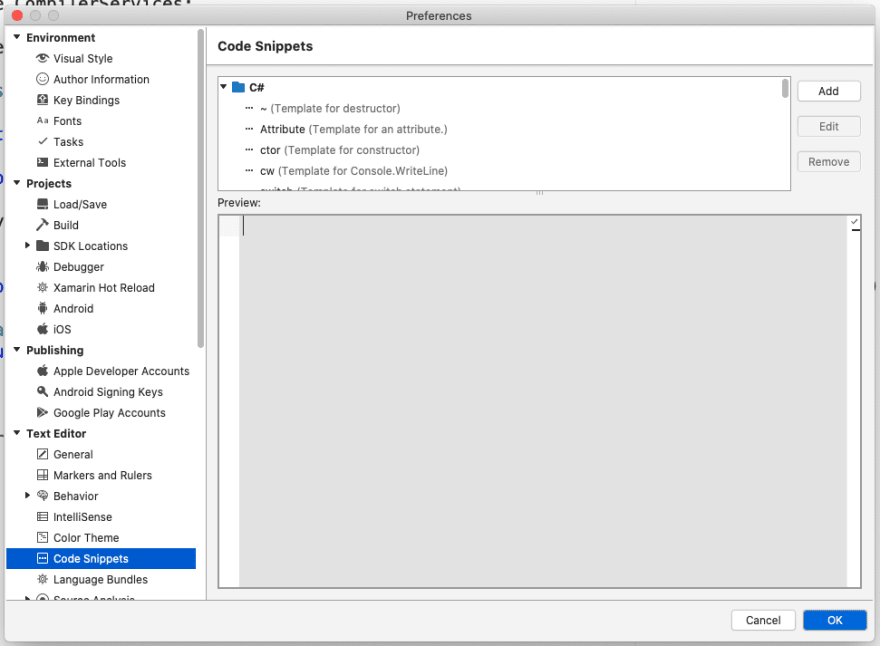This screenshot has width=880, height=646.
Task: Click the Remove snippet button
Action: click(x=828, y=162)
